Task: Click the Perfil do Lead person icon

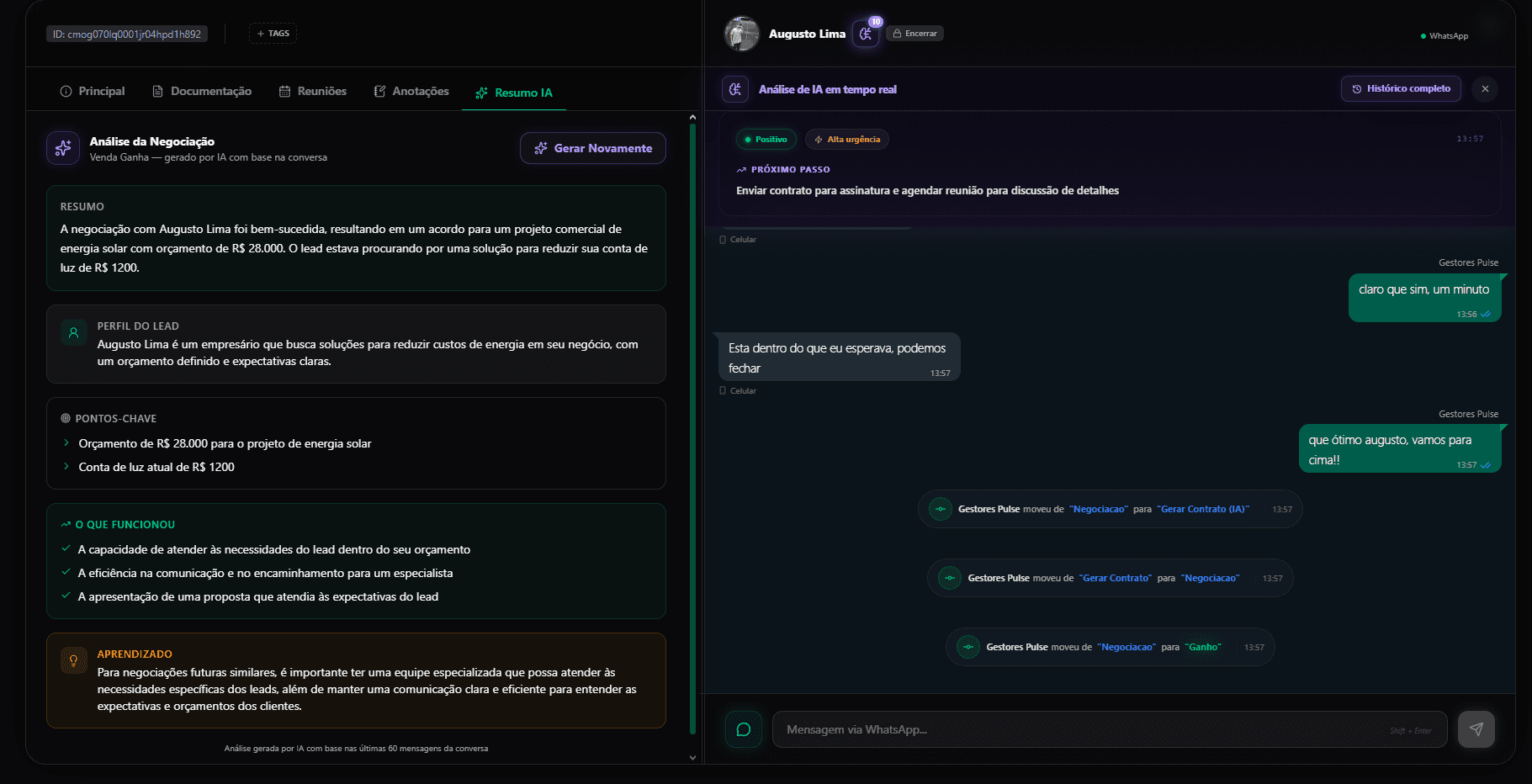Action: pos(74,332)
